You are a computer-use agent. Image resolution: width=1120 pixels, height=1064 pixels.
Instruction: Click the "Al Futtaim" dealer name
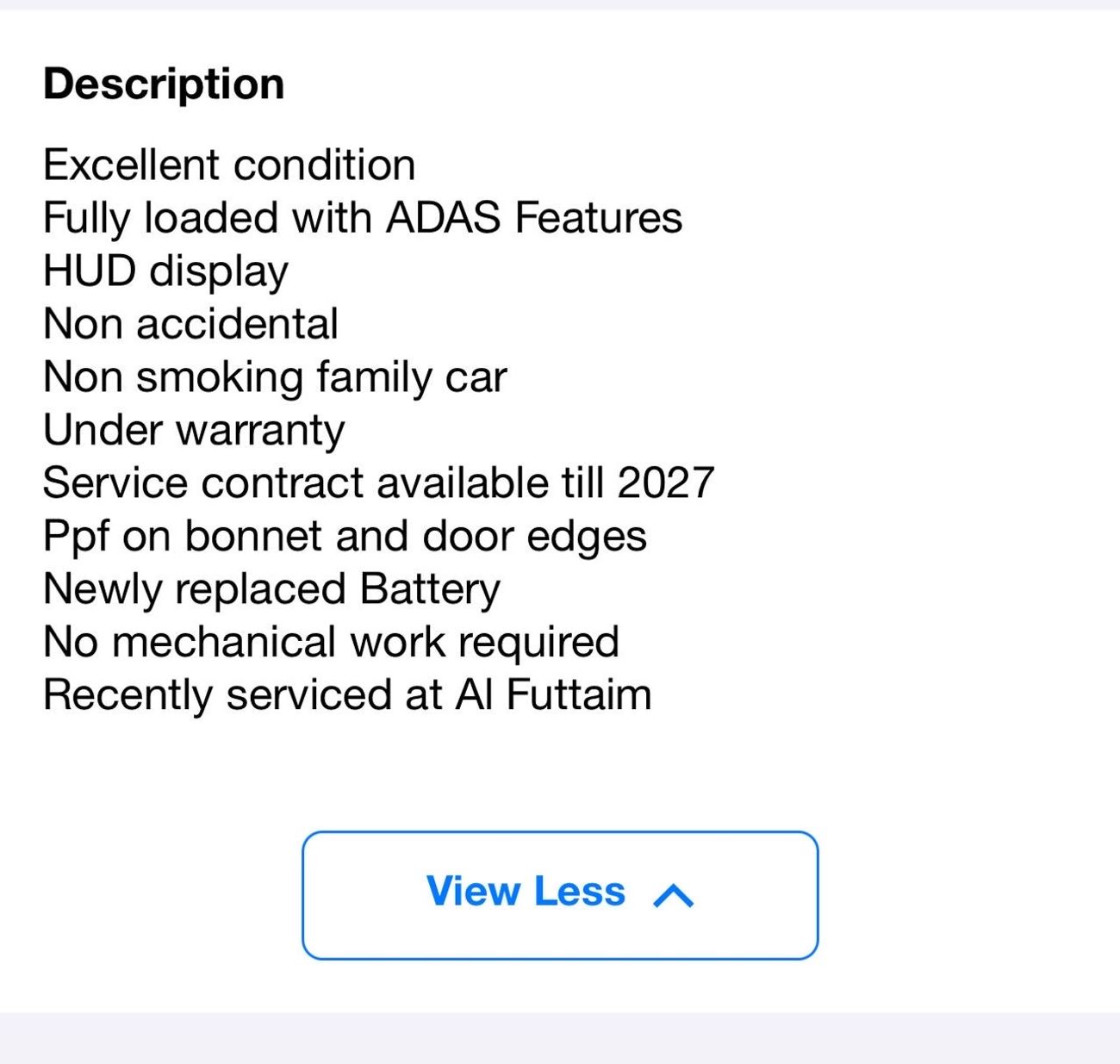[553, 695]
